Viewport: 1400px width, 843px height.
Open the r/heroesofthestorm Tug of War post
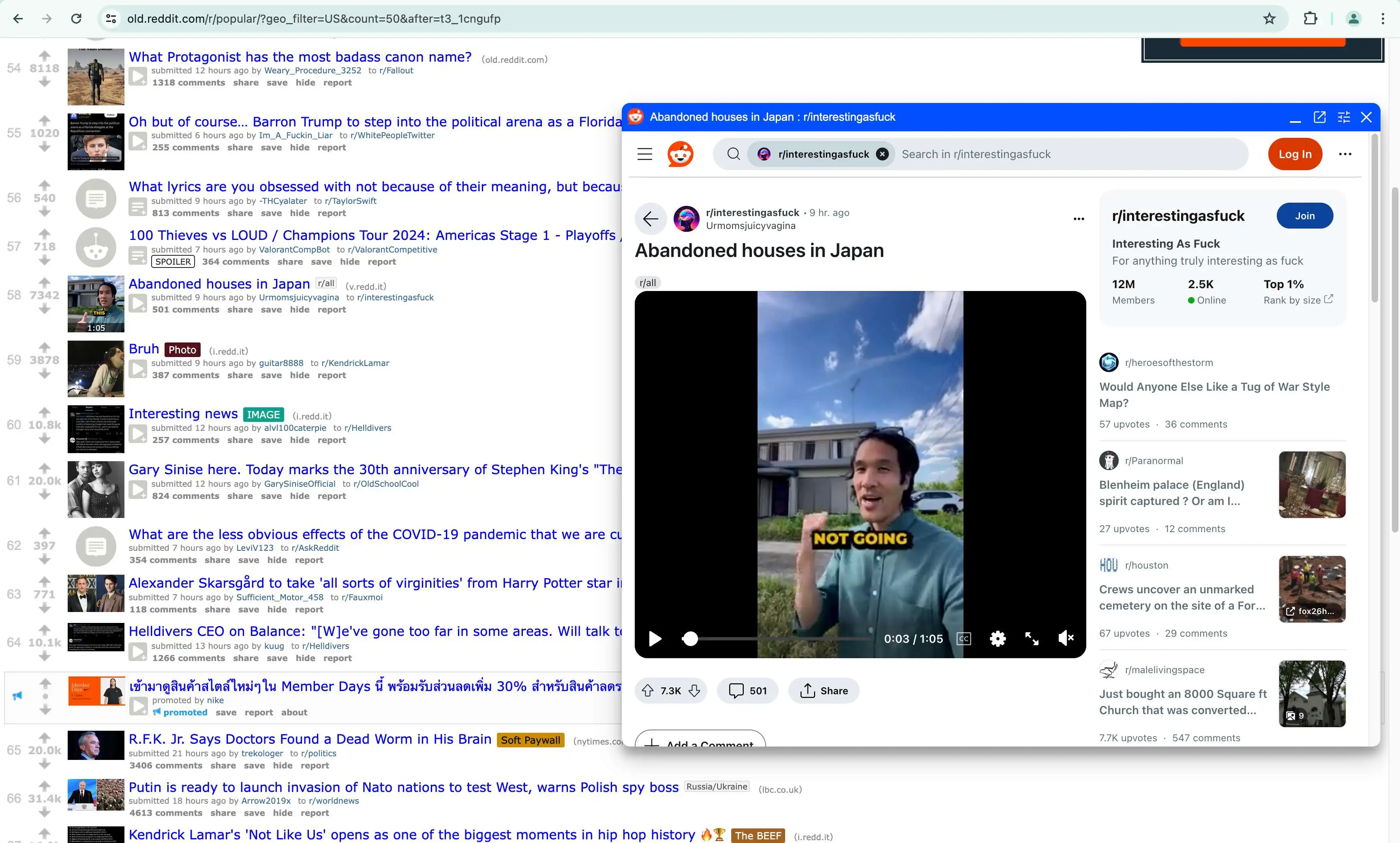pyautogui.click(x=1214, y=394)
